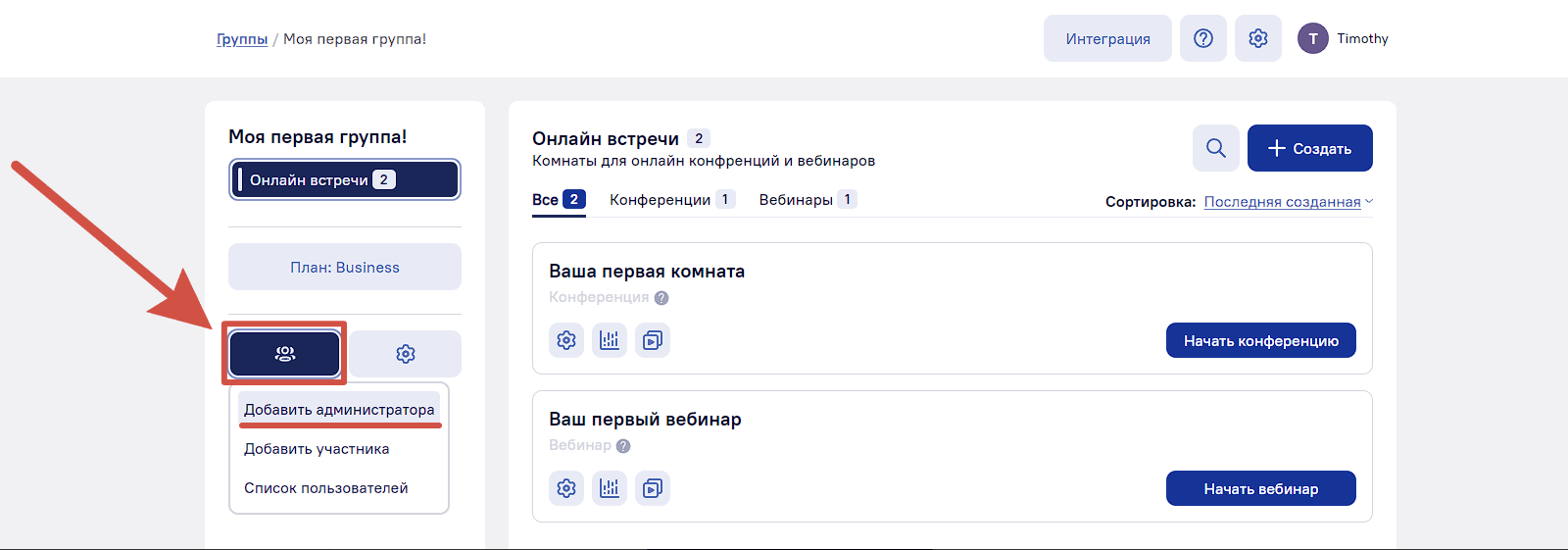Open group settings gear in the sidebar
Image resolution: width=1568 pixels, height=550 pixels.
coord(406,354)
